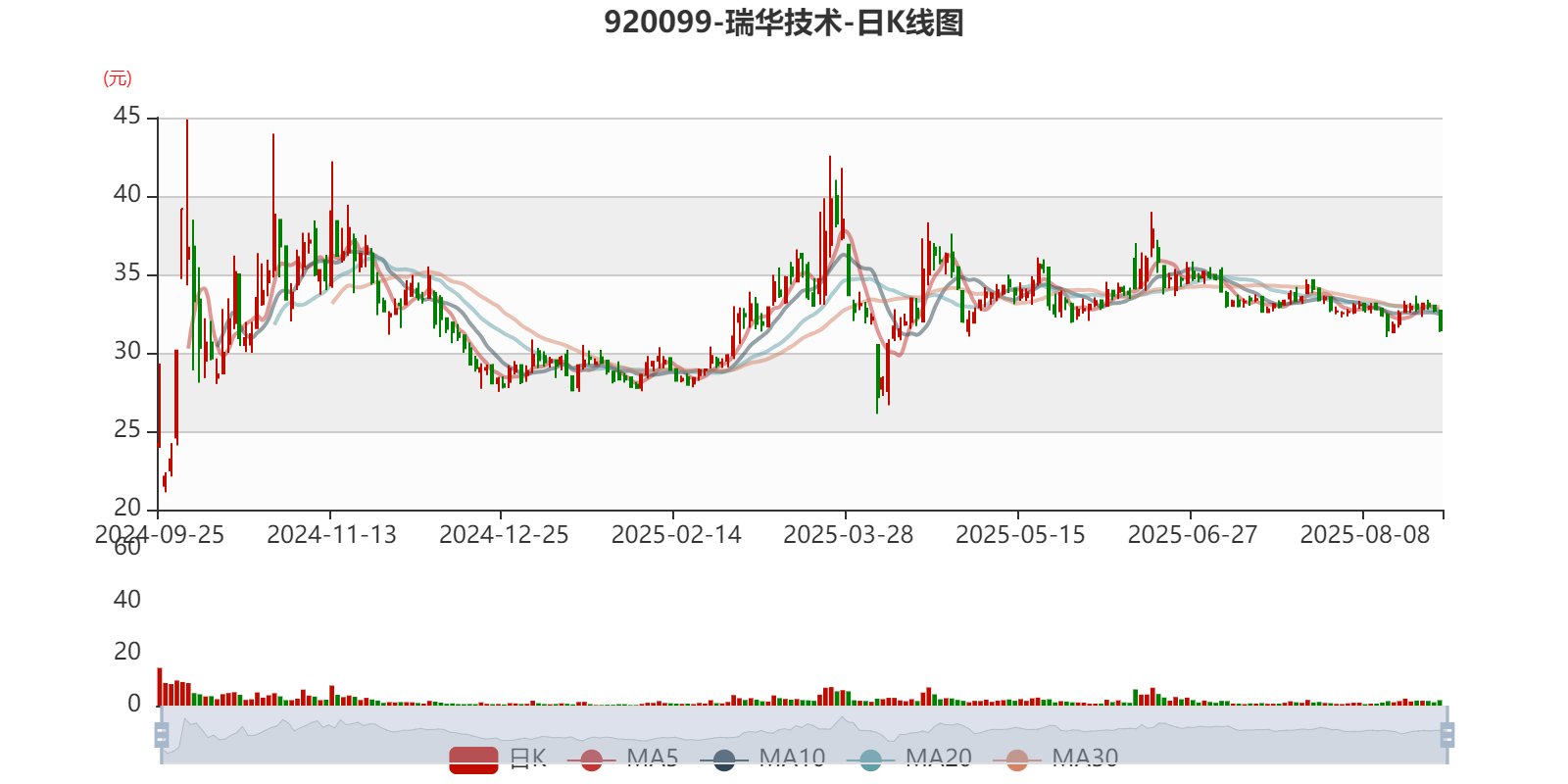The image size is (1568, 784).
Task: Click the volume axis label 20
Action: tap(127, 652)
